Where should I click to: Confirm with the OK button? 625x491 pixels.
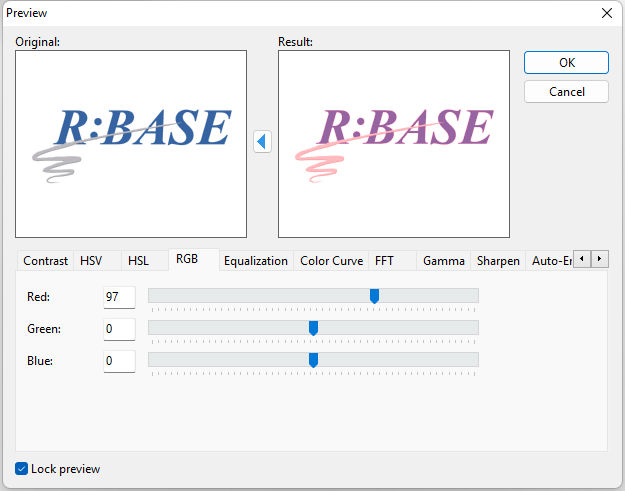(566, 63)
